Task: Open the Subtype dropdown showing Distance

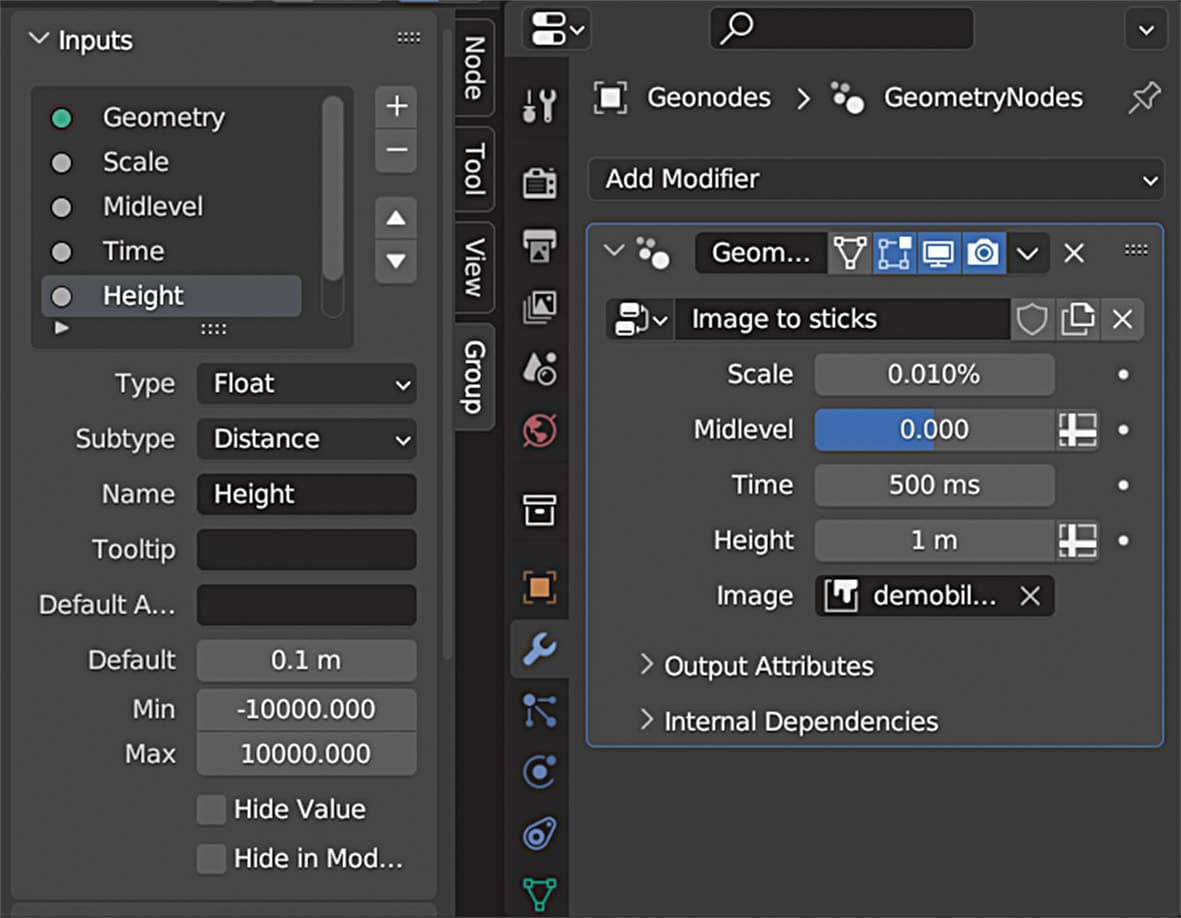Action: click(x=306, y=439)
